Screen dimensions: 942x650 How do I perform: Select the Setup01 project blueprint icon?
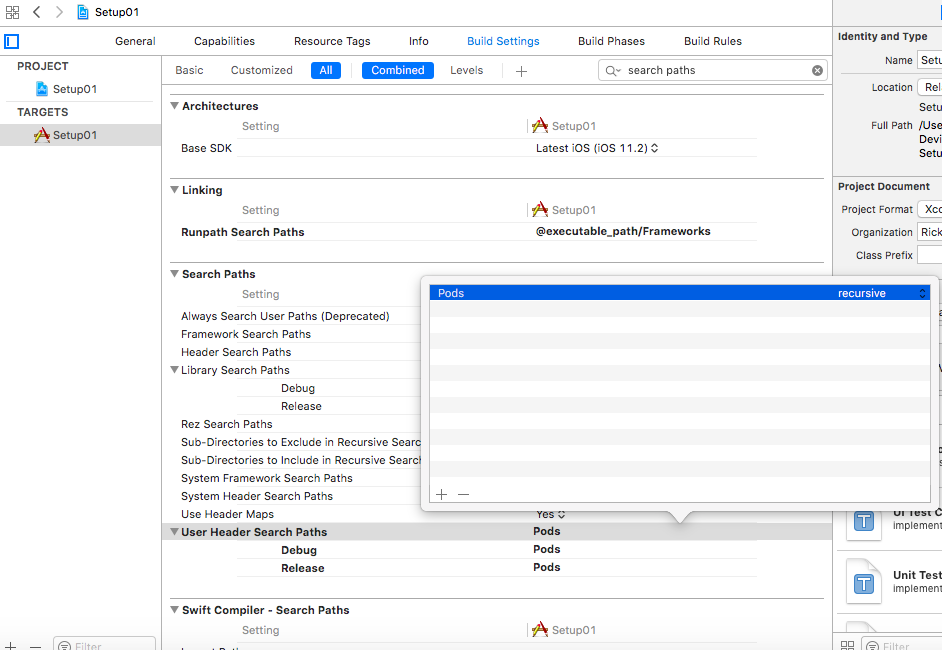(41, 89)
